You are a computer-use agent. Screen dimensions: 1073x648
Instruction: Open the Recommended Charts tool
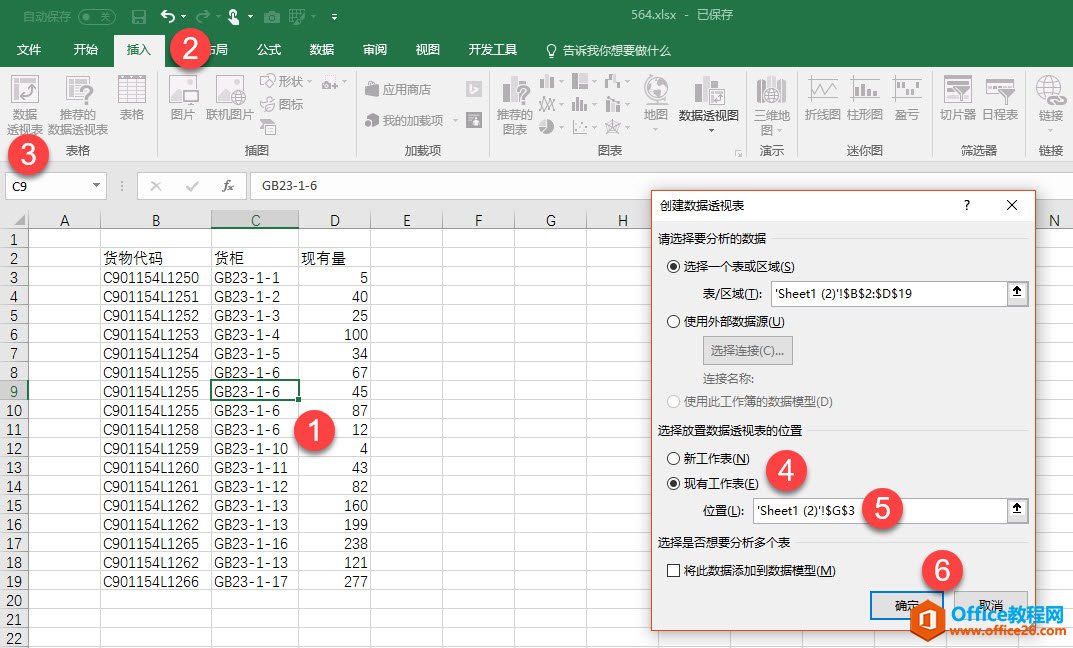click(x=515, y=104)
